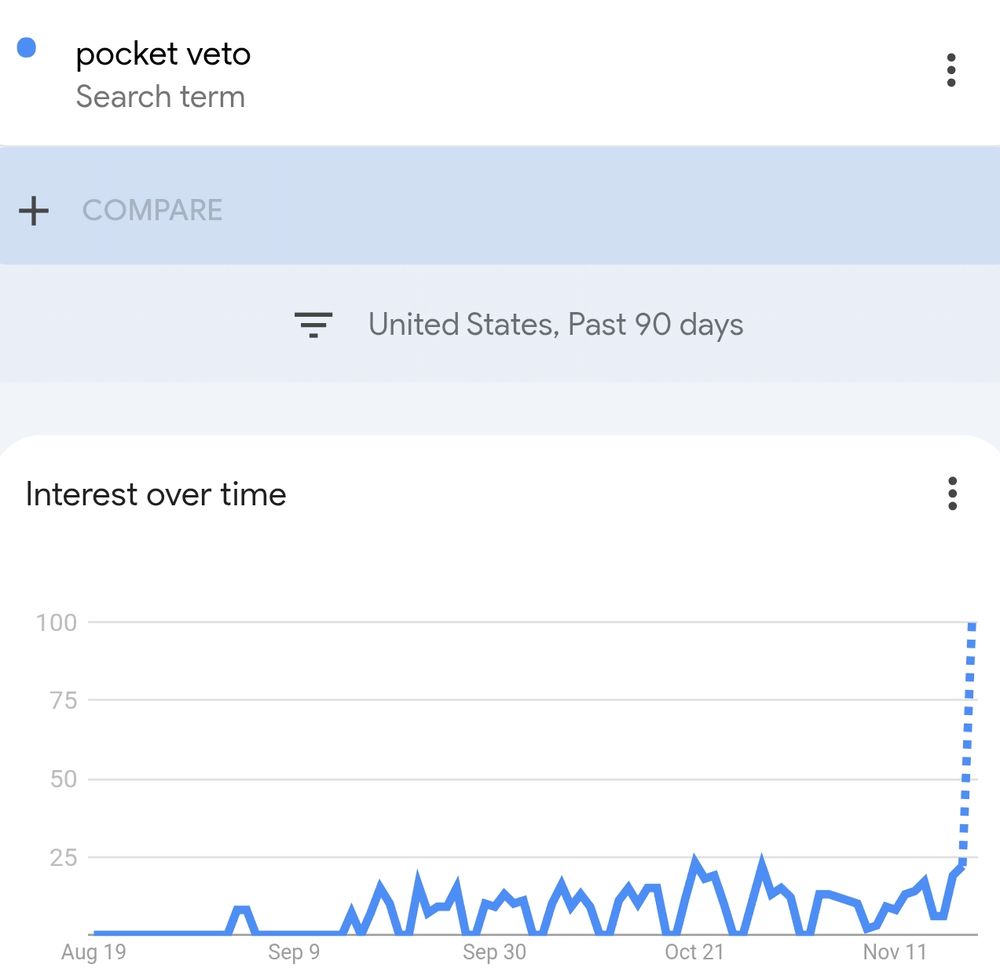
Task: Click the plus icon beside COMPARE
Action: 34,210
